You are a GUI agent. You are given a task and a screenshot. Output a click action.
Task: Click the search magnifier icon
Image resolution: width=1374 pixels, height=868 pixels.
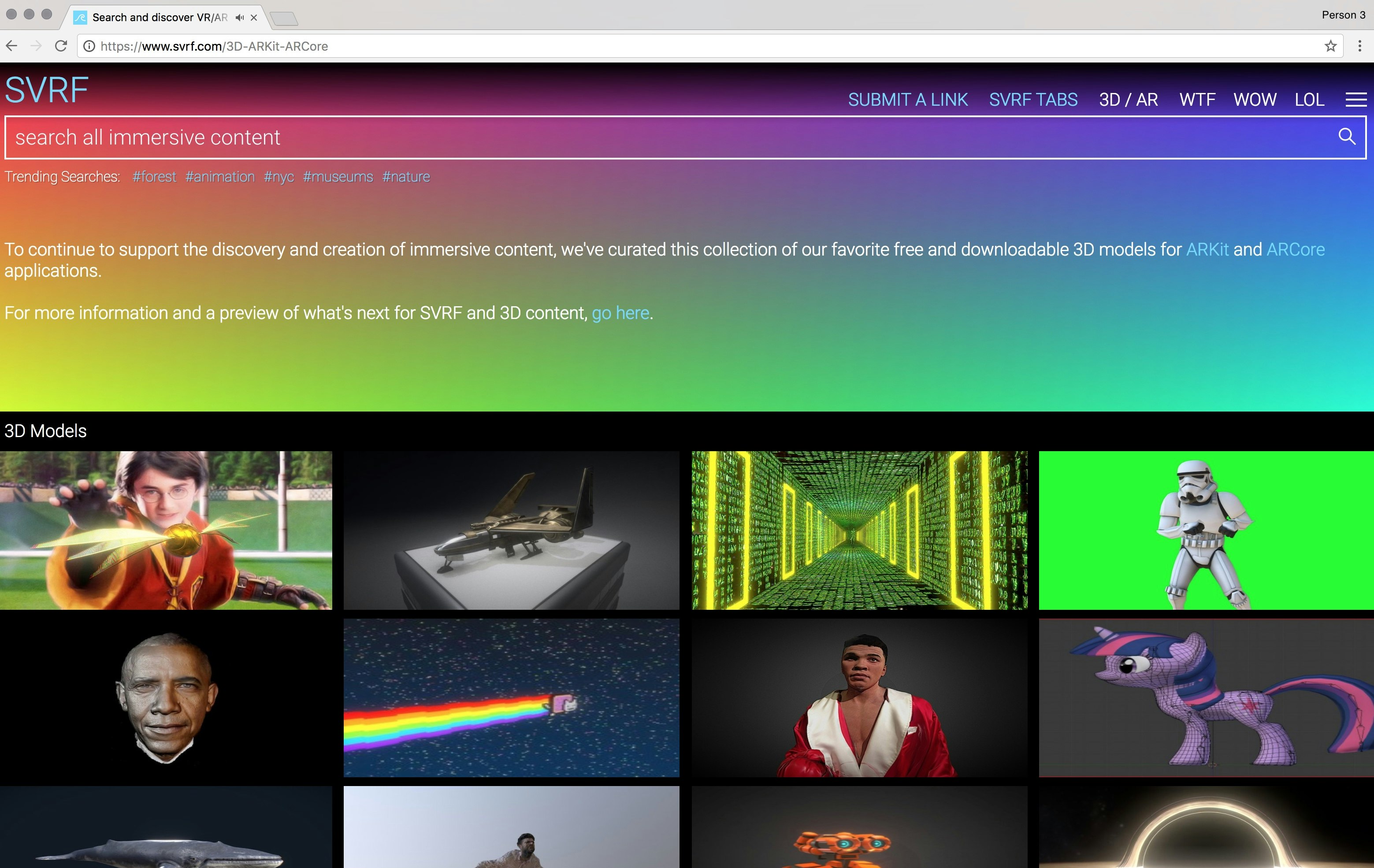(x=1347, y=137)
